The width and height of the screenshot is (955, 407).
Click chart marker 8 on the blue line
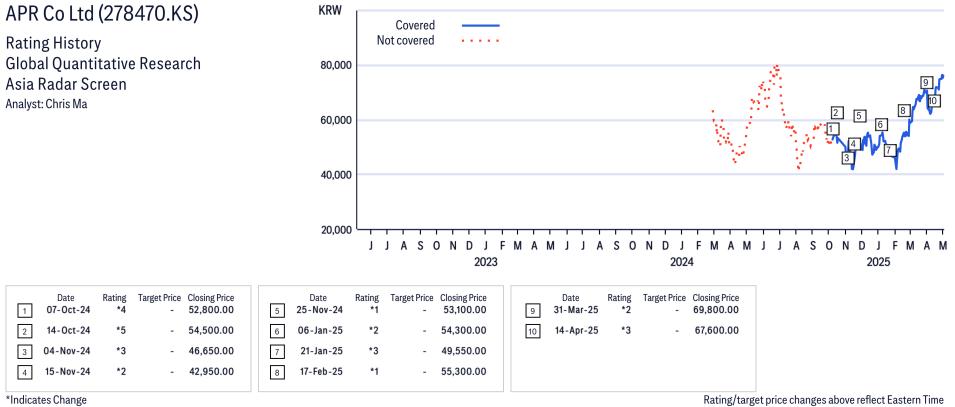904,110
